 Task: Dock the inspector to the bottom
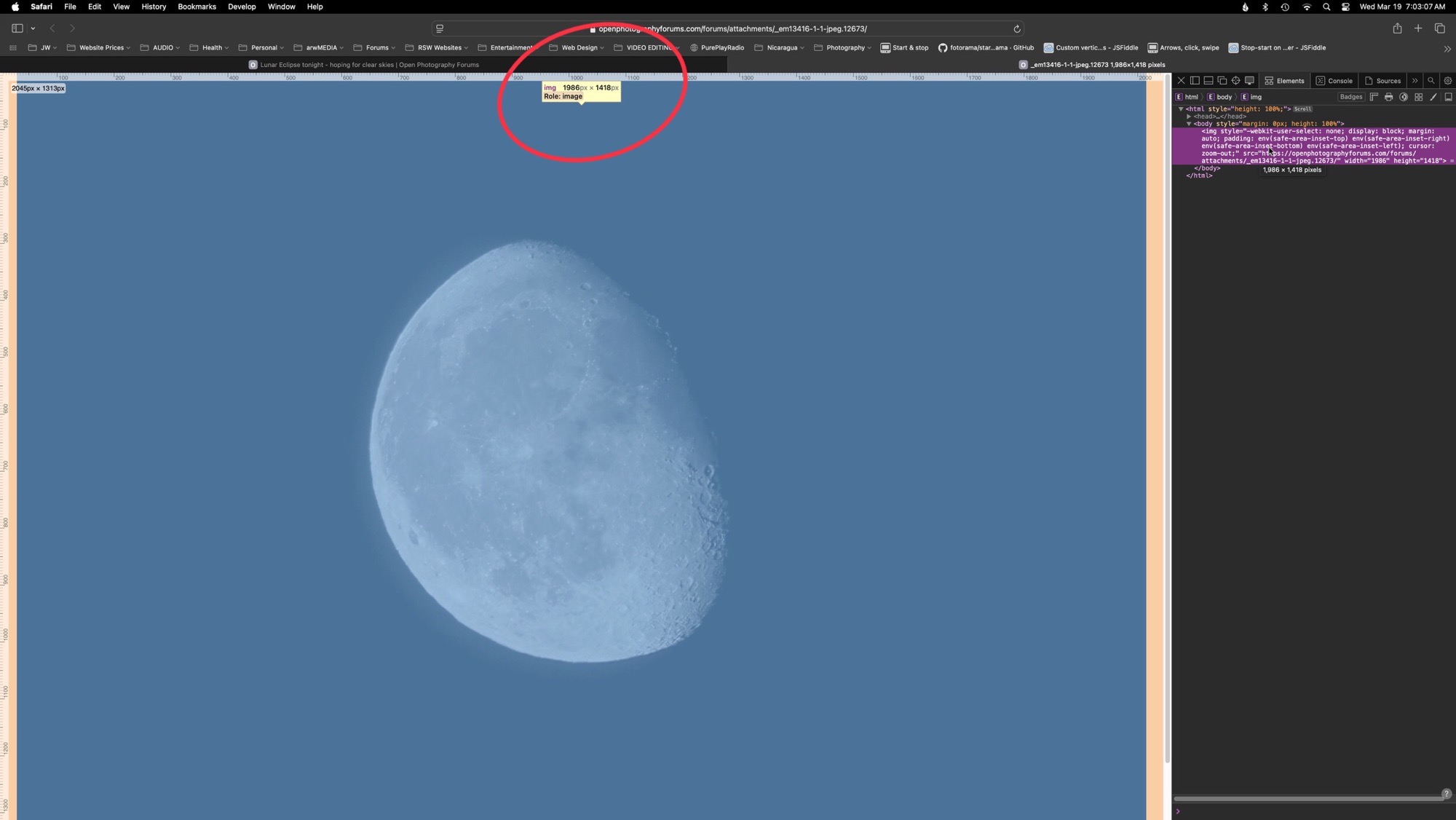pos(1208,81)
